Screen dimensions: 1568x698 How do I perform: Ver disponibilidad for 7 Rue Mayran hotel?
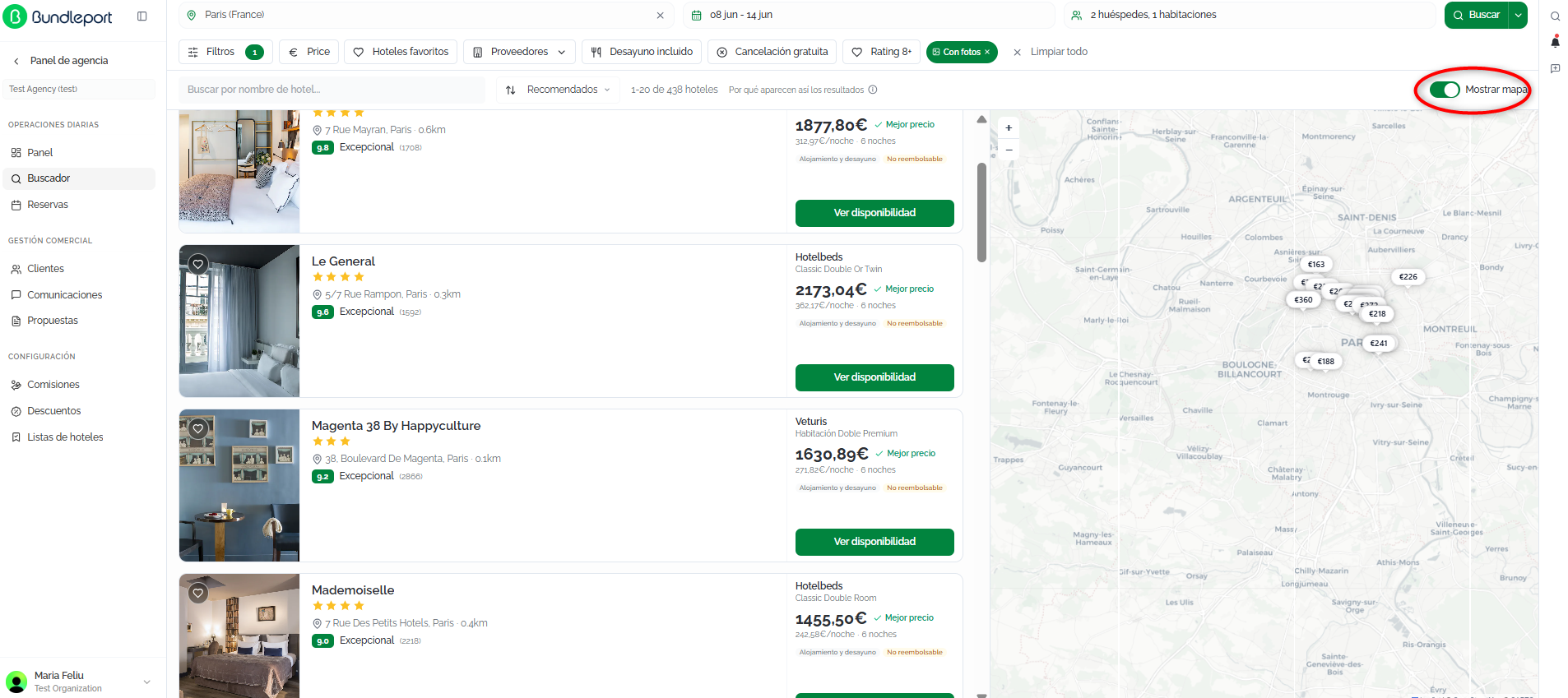coord(874,213)
